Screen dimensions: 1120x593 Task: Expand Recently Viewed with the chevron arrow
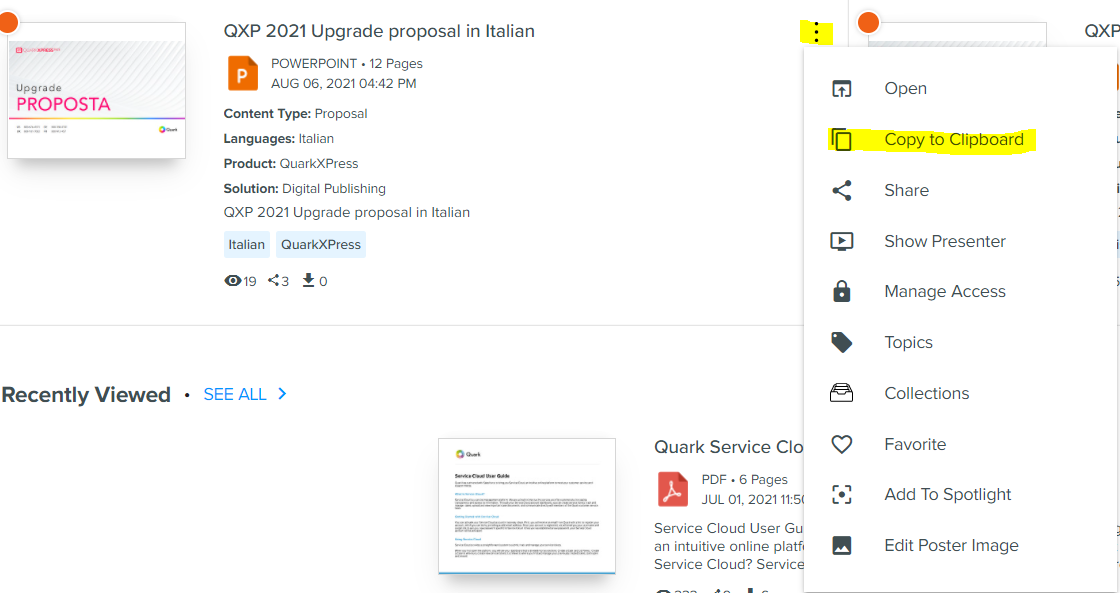[x=282, y=394]
